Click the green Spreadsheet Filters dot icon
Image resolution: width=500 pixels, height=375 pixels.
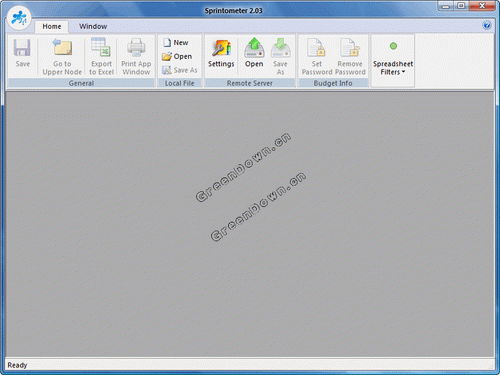pyautogui.click(x=393, y=46)
